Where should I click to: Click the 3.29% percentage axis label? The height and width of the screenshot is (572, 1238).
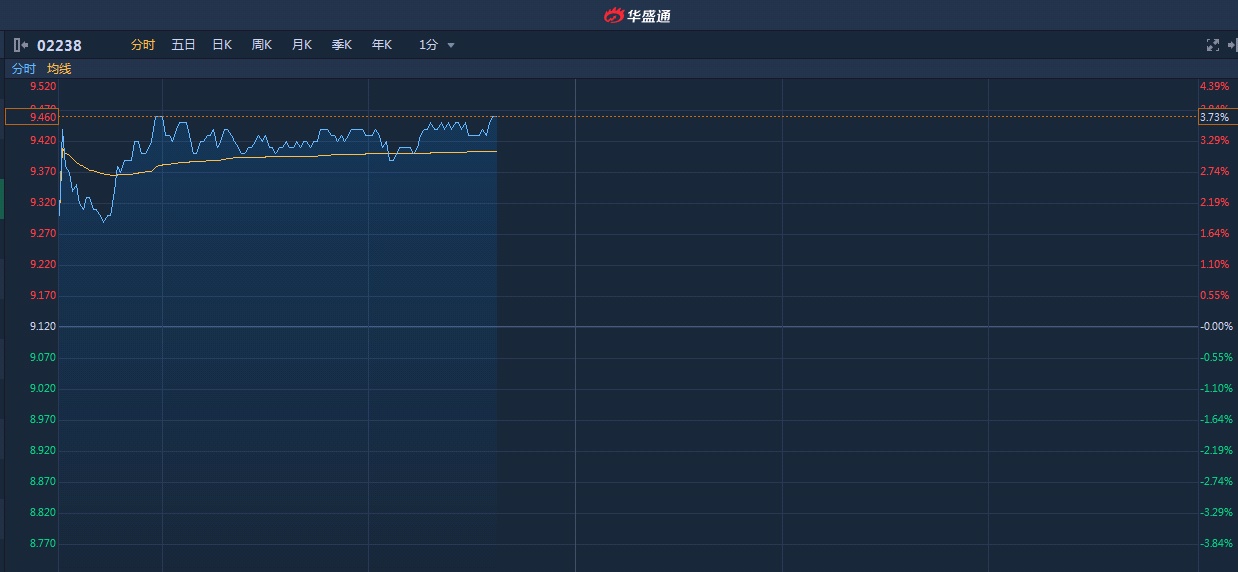point(1214,141)
